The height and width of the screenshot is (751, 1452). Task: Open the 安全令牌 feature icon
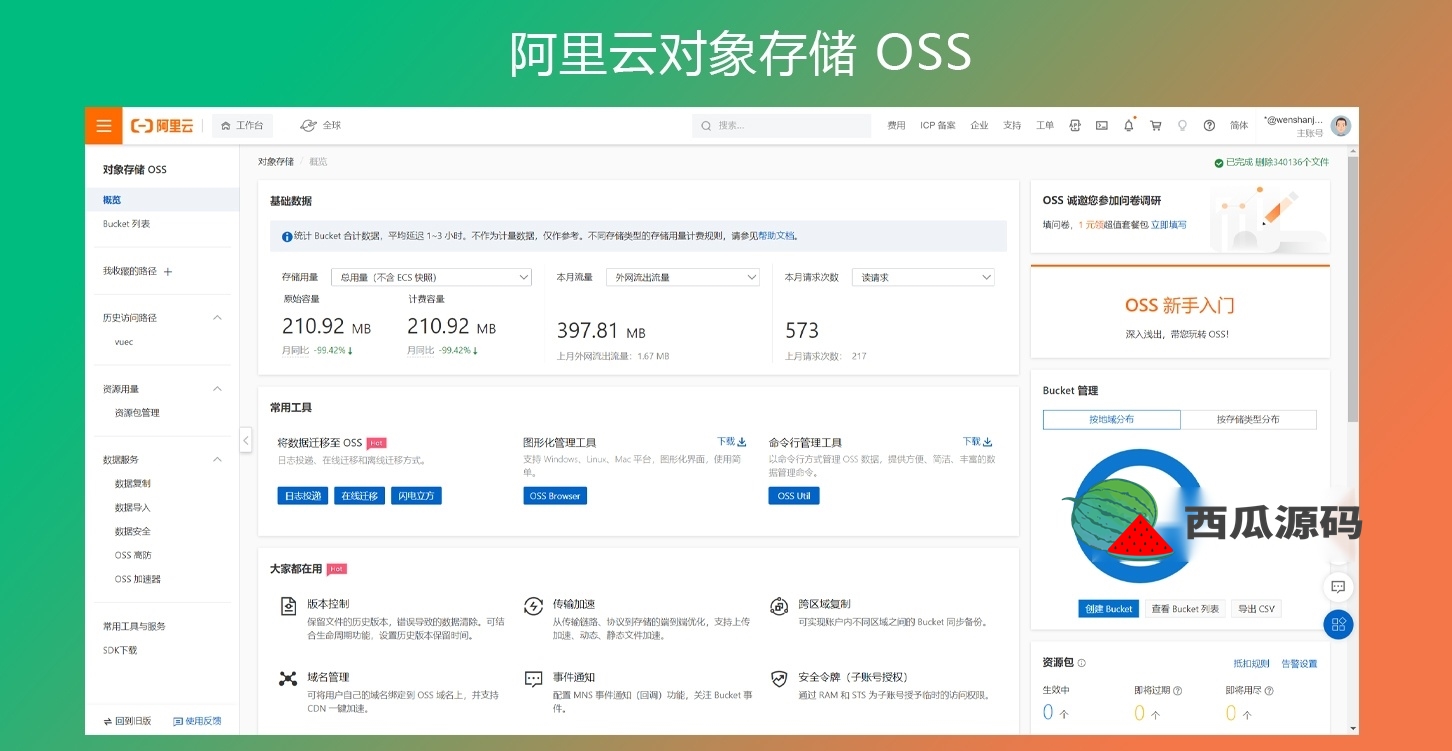pos(779,679)
